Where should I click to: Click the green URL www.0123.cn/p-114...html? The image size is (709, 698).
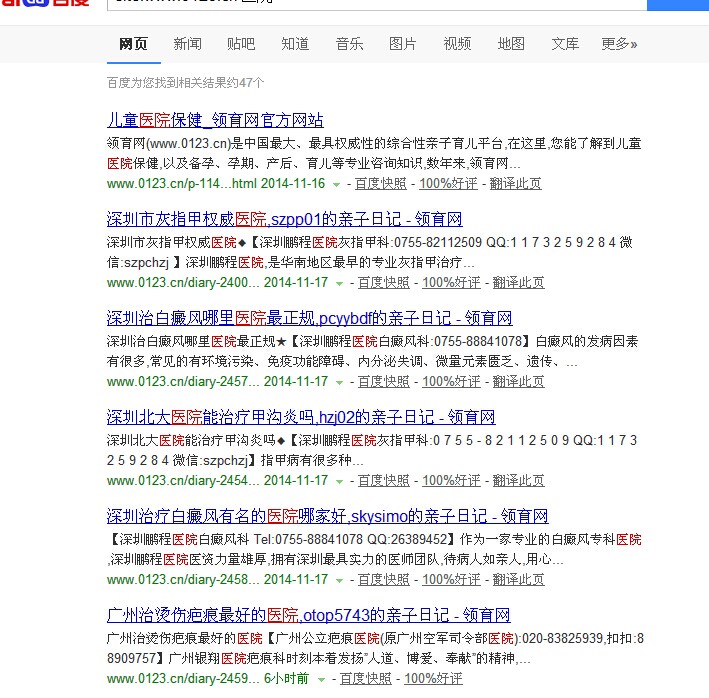coord(182,184)
